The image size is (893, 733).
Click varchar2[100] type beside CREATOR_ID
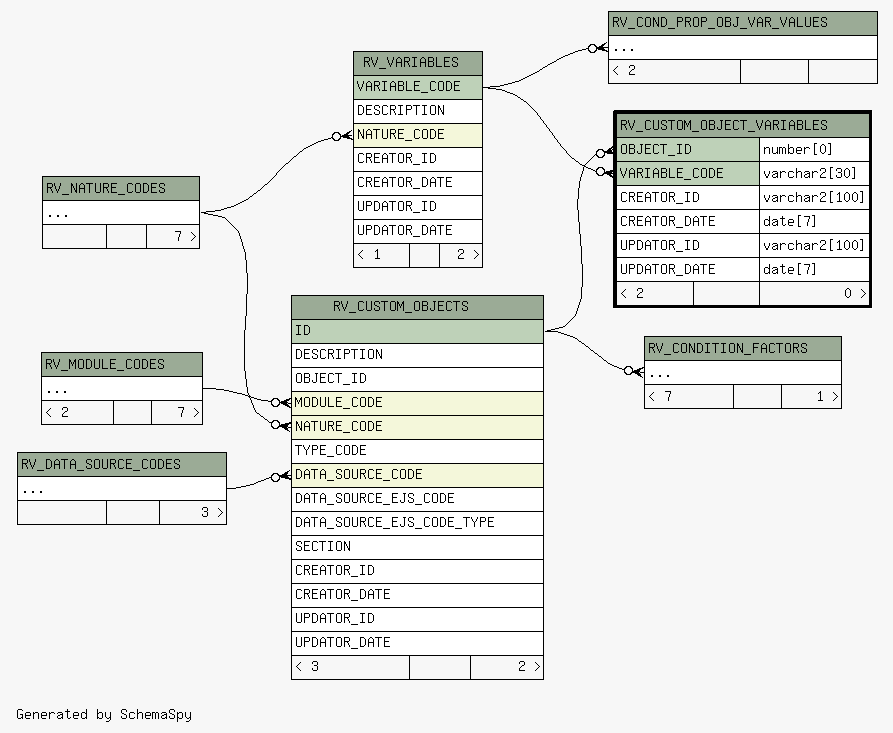point(814,198)
